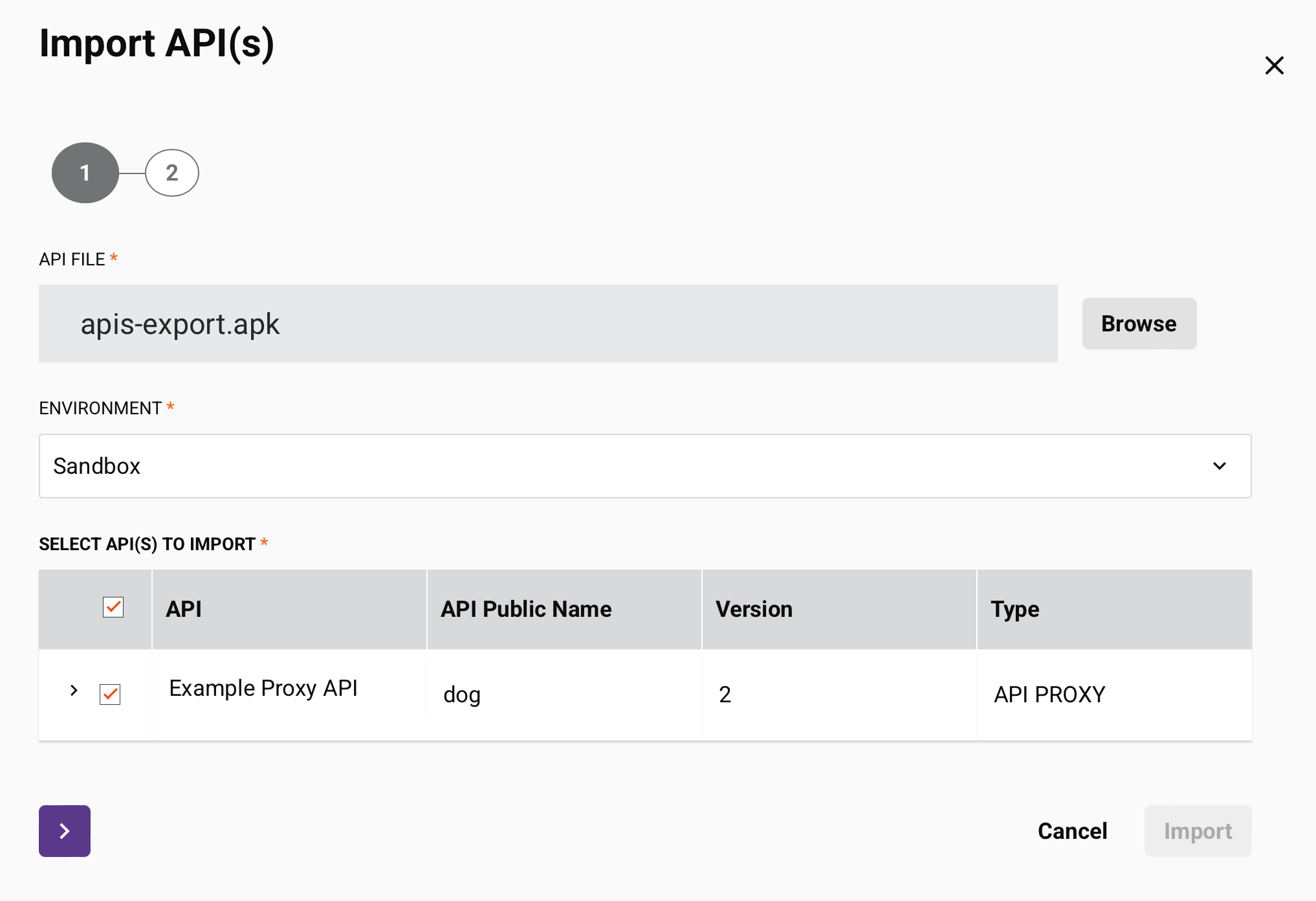
Task: Check the select-all APIs checkbox
Action: tap(112, 608)
